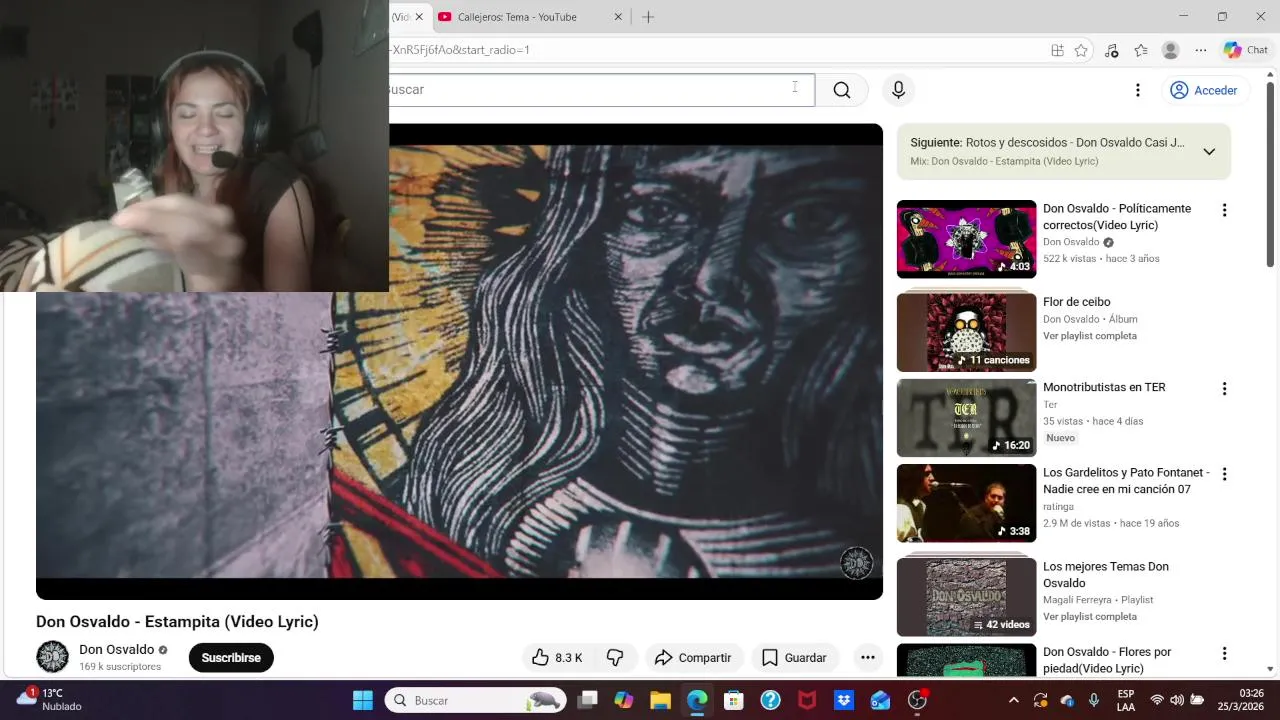The width and height of the screenshot is (1280, 720).
Task: Open more actions ellipsis below the video
Action: tap(868, 657)
